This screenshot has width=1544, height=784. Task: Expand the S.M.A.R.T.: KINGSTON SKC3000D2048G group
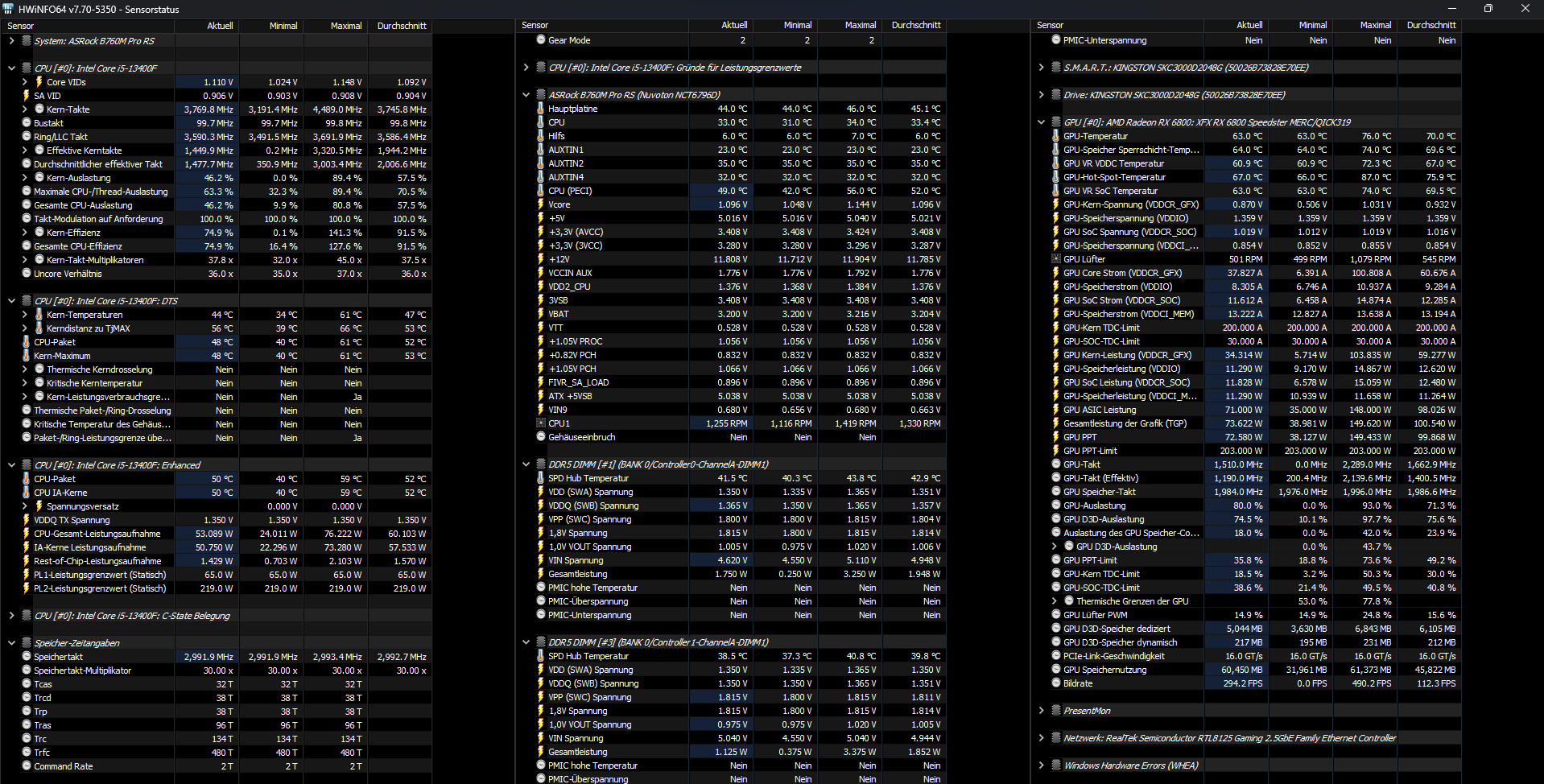pyautogui.click(x=1041, y=68)
